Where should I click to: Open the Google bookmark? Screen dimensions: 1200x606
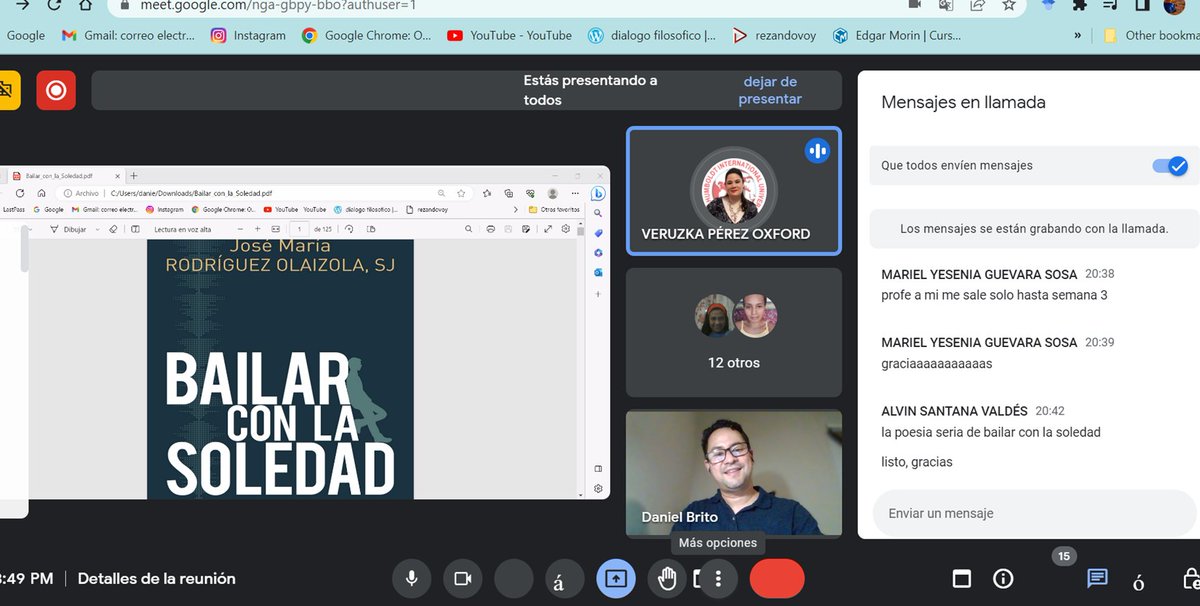click(25, 35)
